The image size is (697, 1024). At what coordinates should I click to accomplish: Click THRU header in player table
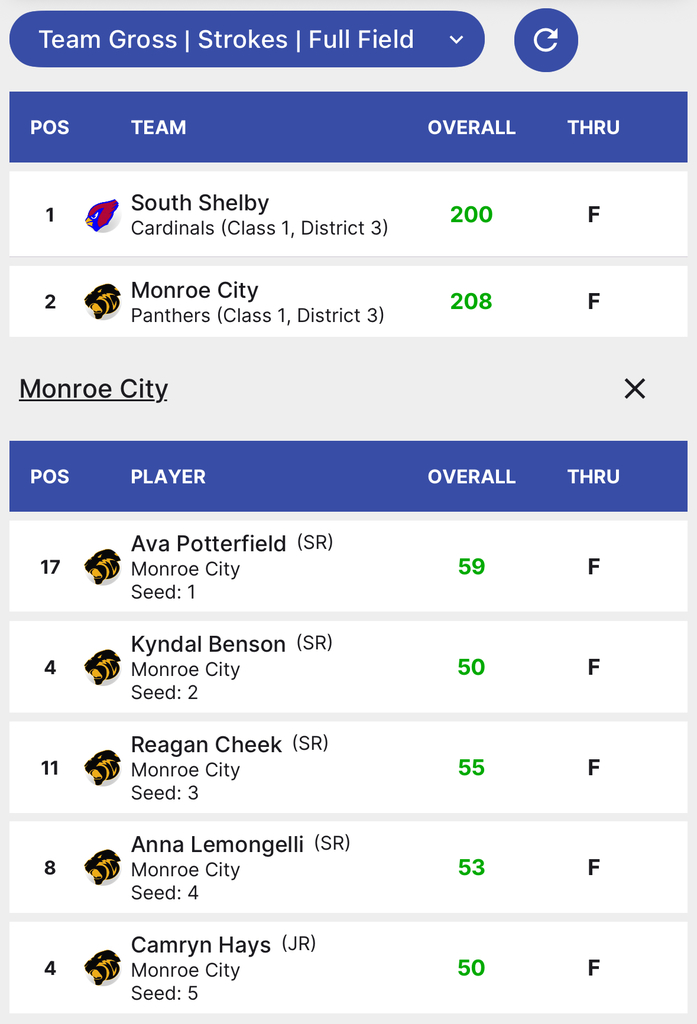point(593,477)
